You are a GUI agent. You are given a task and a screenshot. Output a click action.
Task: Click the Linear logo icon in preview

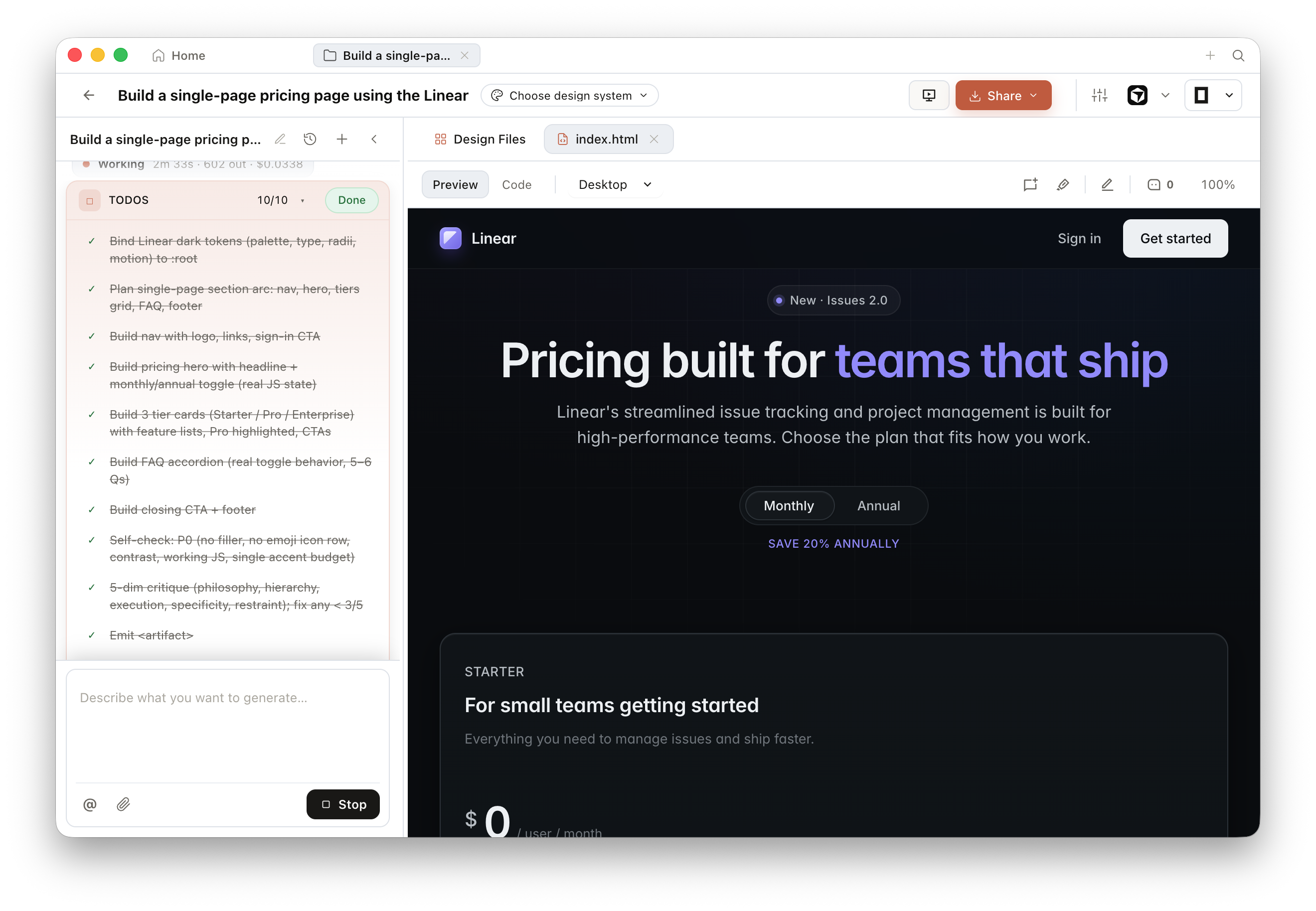pos(450,239)
